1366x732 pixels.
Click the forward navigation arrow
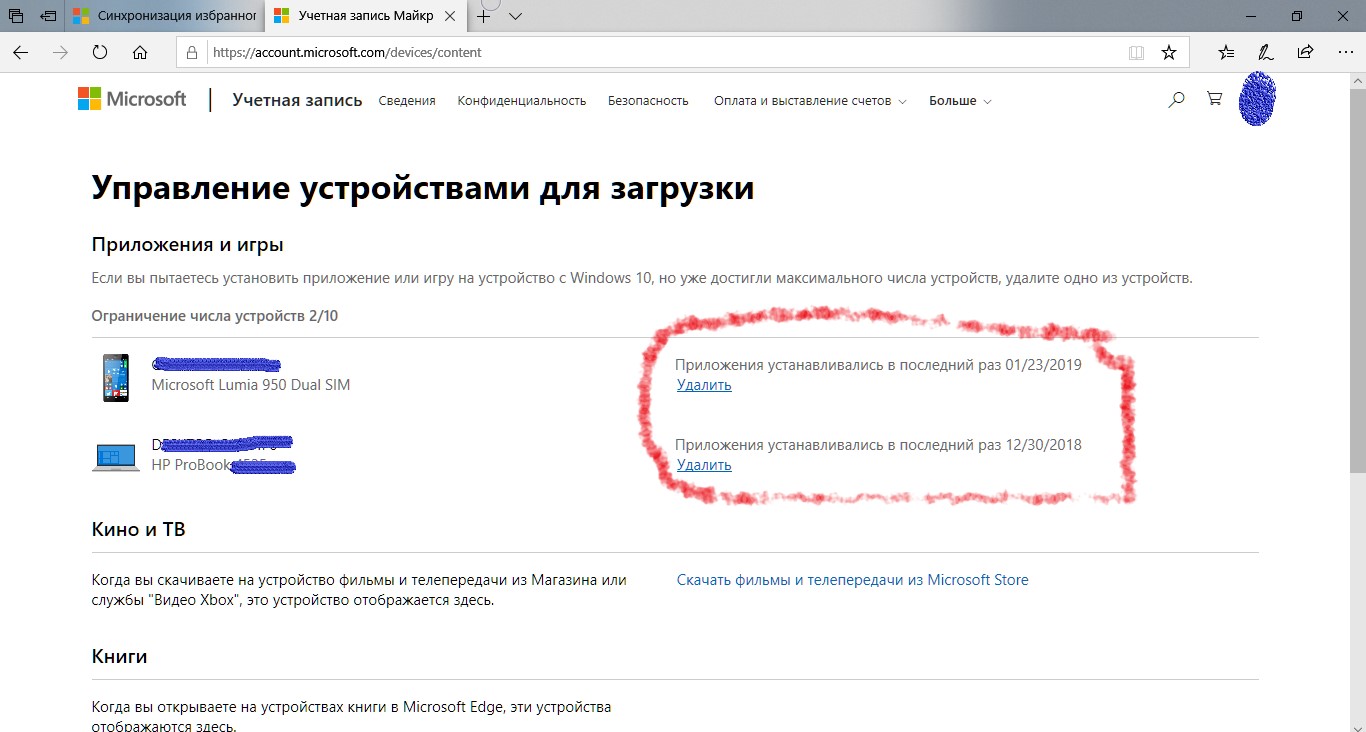[x=61, y=52]
